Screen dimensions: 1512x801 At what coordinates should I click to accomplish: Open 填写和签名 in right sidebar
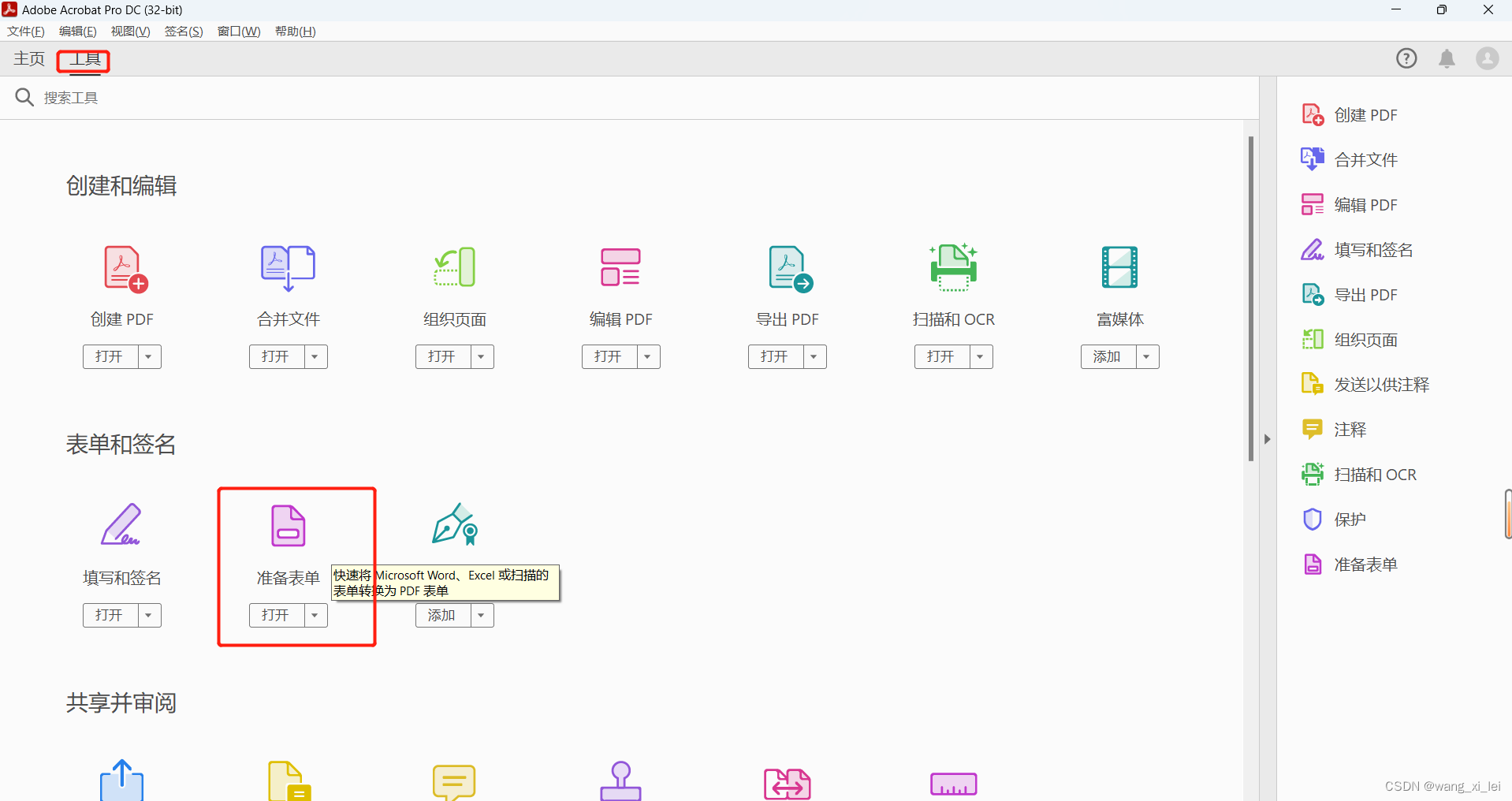click(x=1357, y=250)
